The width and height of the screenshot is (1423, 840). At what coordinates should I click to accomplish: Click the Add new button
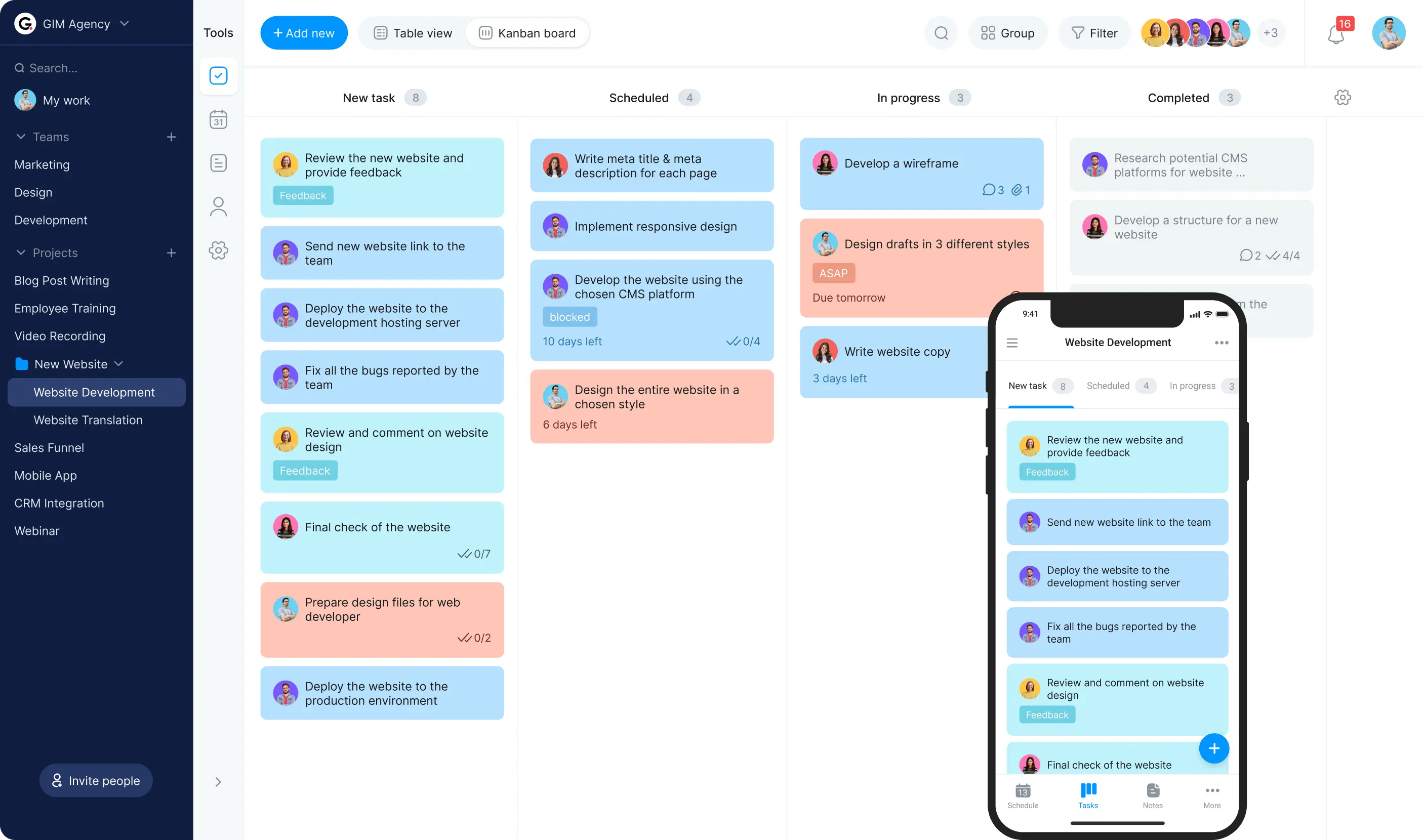(303, 33)
